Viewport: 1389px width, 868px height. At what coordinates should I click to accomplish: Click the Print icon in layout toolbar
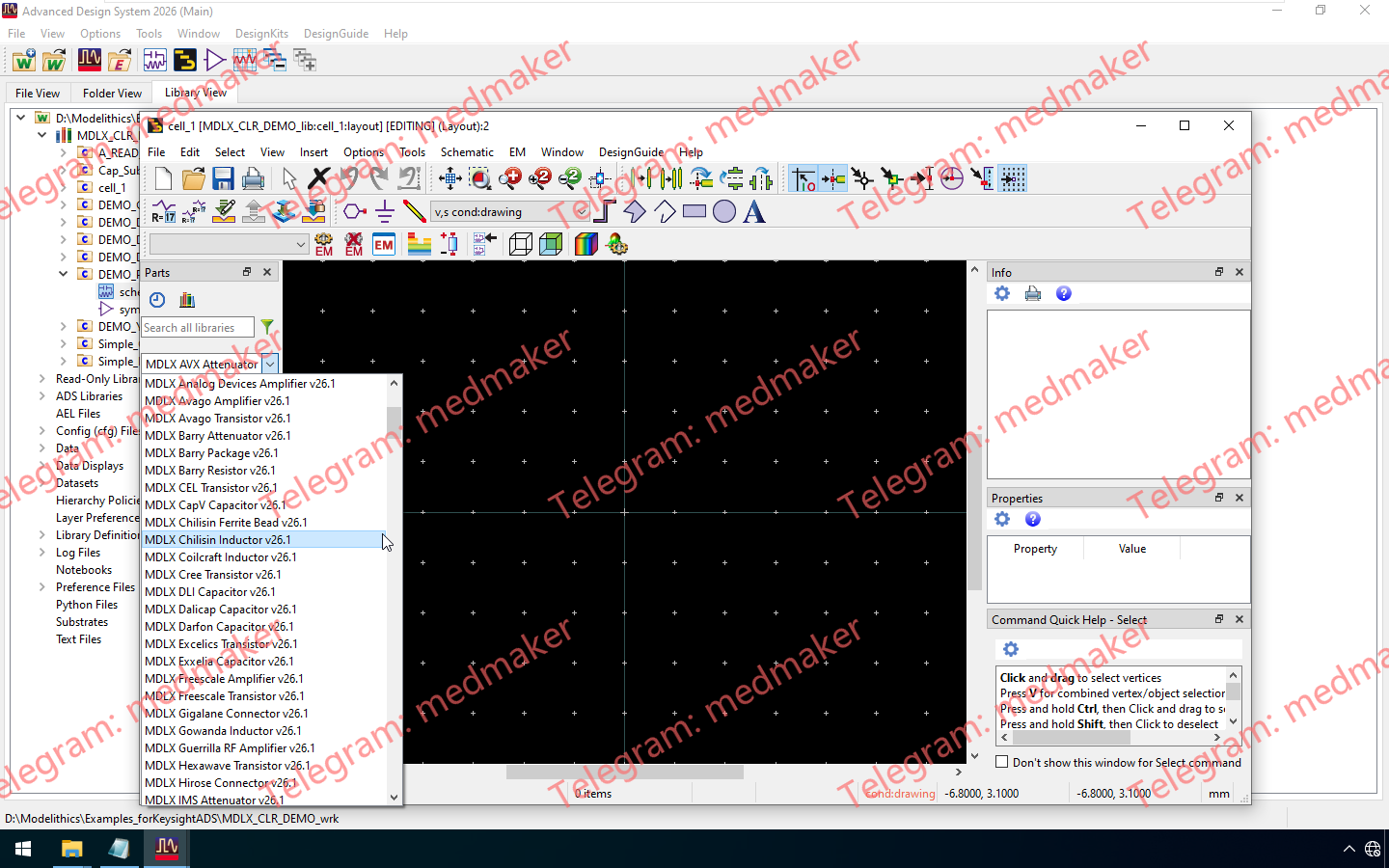tap(253, 178)
